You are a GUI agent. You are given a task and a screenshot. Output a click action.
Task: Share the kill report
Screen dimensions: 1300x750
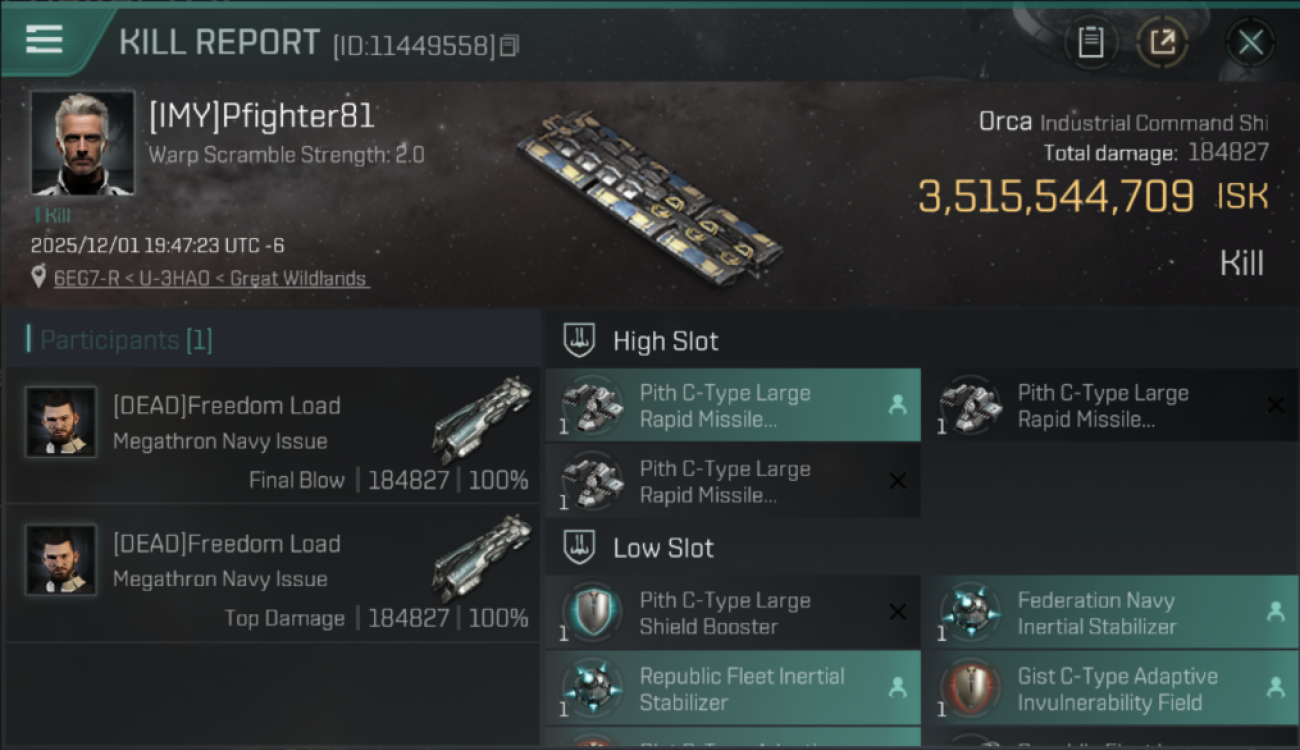[x=1162, y=42]
